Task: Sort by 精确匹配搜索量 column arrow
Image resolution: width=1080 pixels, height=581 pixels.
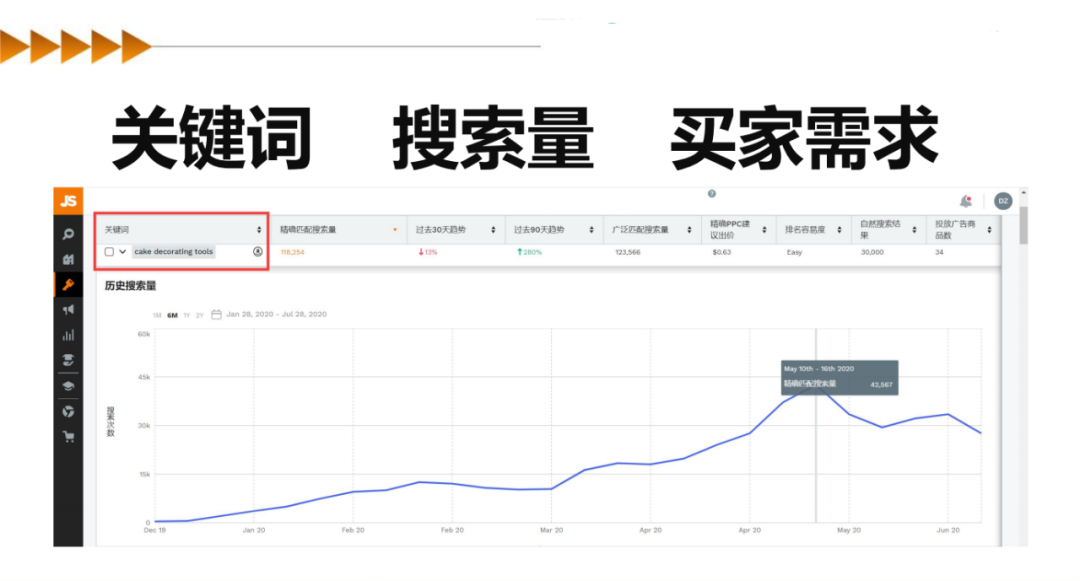Action: (395, 230)
